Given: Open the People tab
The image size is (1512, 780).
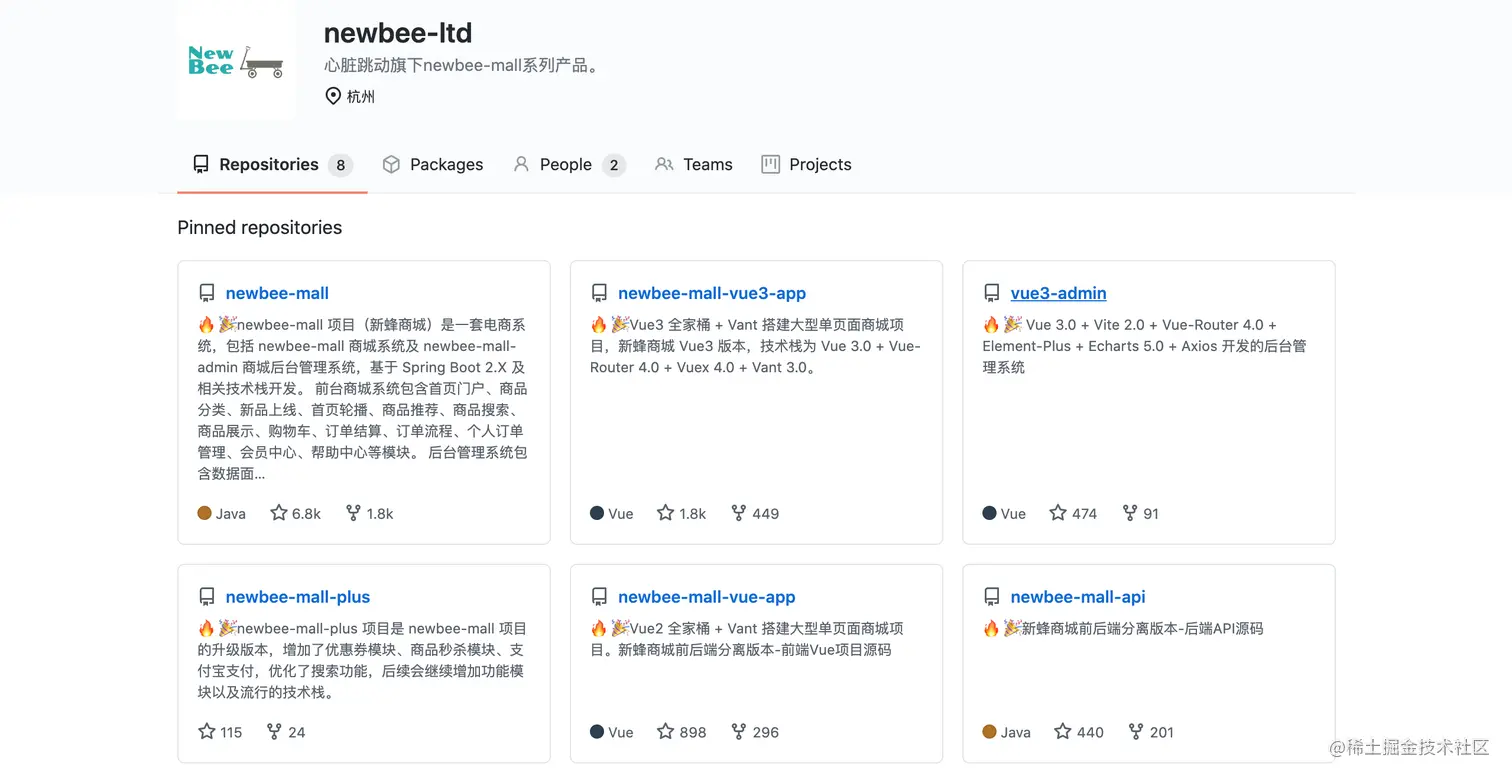Looking at the screenshot, I should pyautogui.click(x=568, y=165).
